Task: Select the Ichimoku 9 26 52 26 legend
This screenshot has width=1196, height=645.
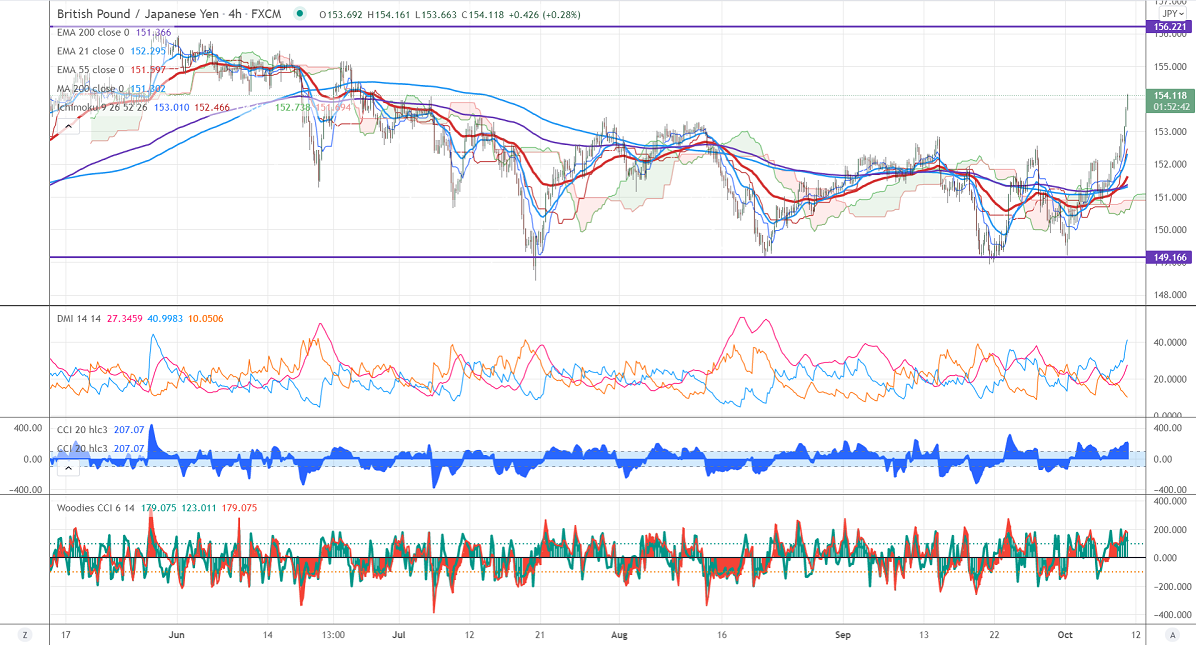Action: point(102,108)
